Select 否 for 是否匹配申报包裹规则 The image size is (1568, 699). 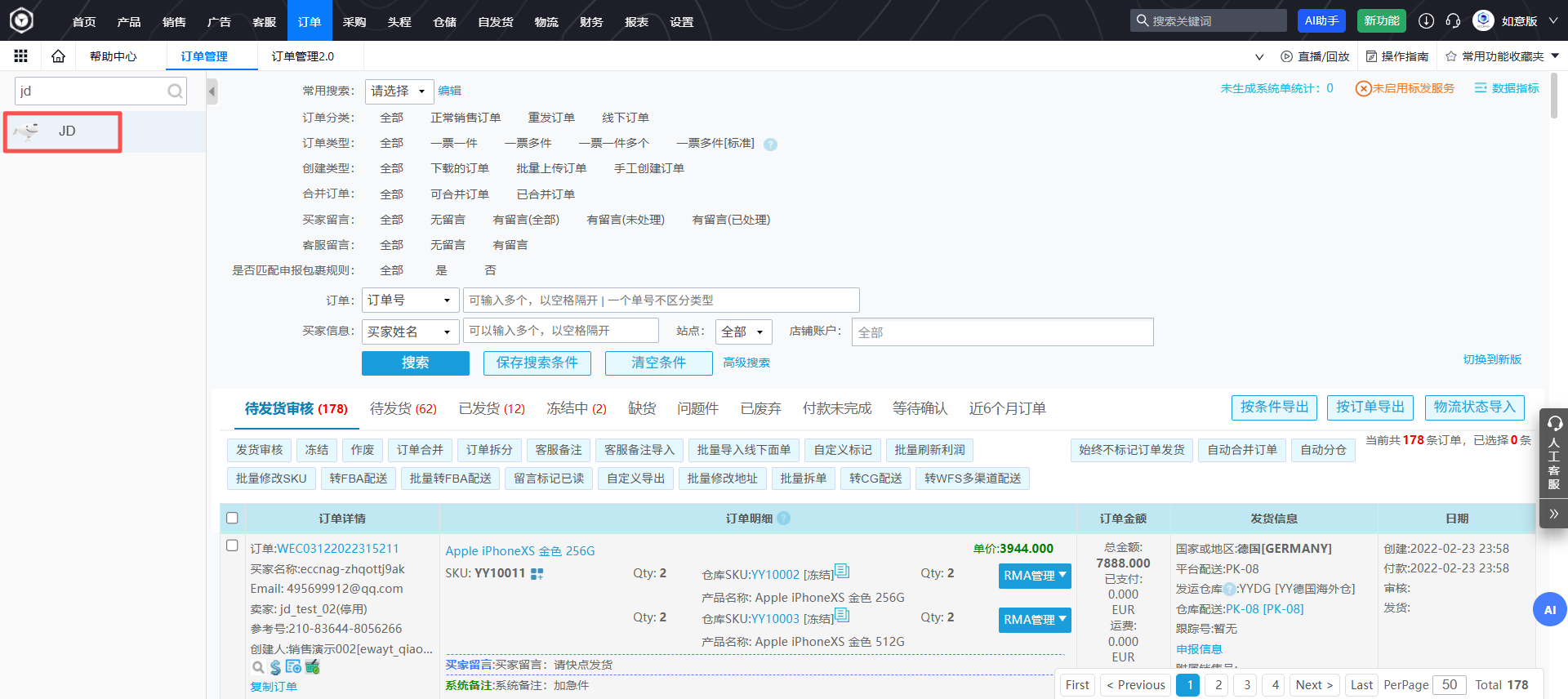coord(490,270)
